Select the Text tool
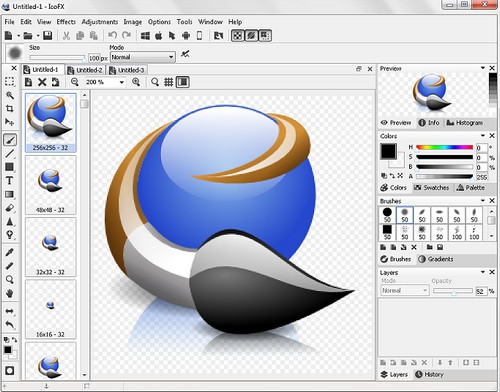Image resolution: width=500 pixels, height=392 pixels. (x=9, y=180)
